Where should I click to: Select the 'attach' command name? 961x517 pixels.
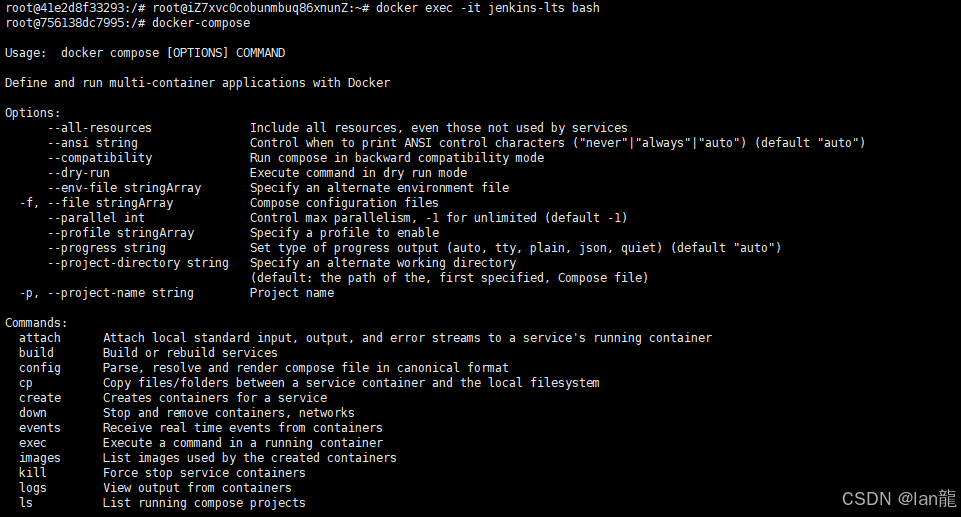[40, 338]
